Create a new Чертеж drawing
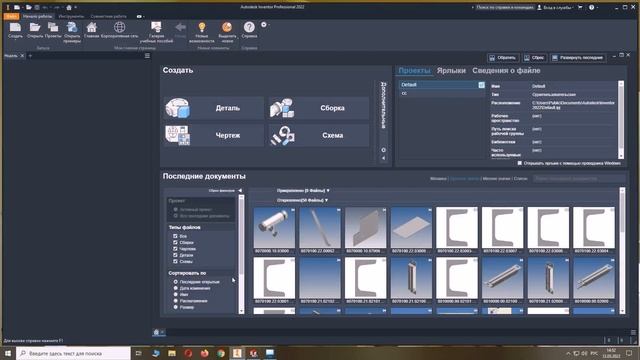 coord(214,136)
